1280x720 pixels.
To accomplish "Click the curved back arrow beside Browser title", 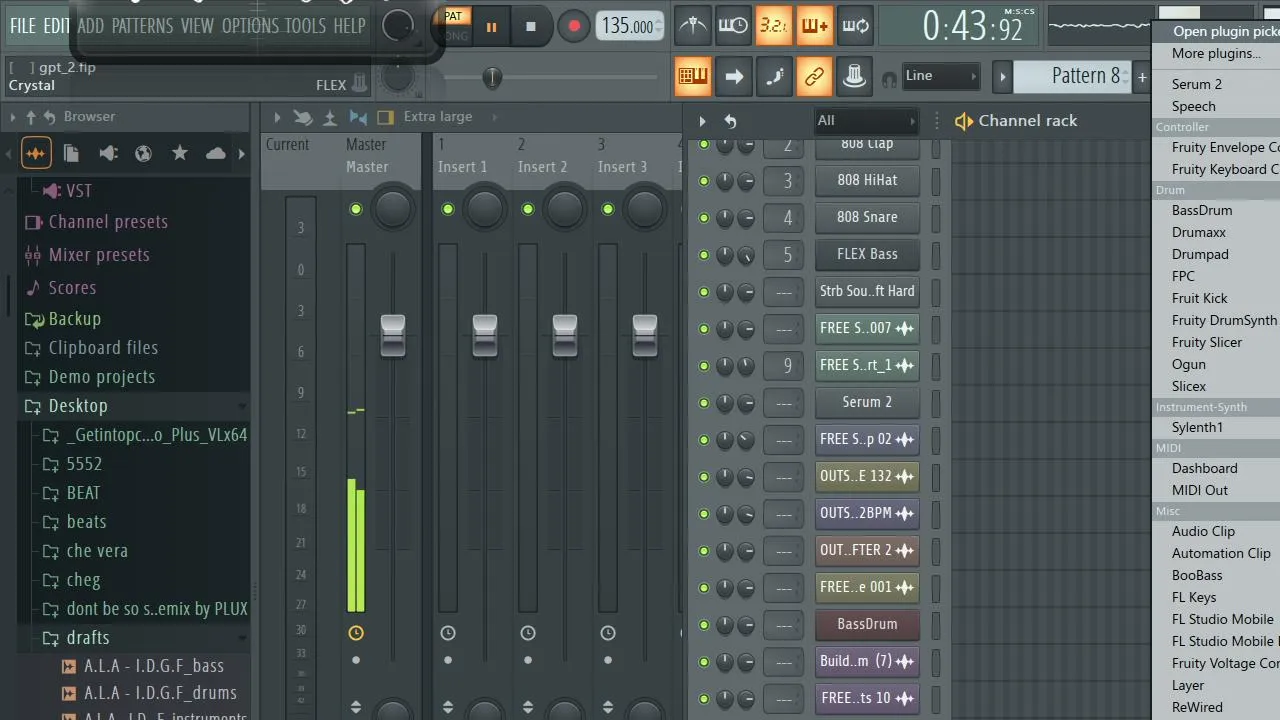I will [49, 117].
